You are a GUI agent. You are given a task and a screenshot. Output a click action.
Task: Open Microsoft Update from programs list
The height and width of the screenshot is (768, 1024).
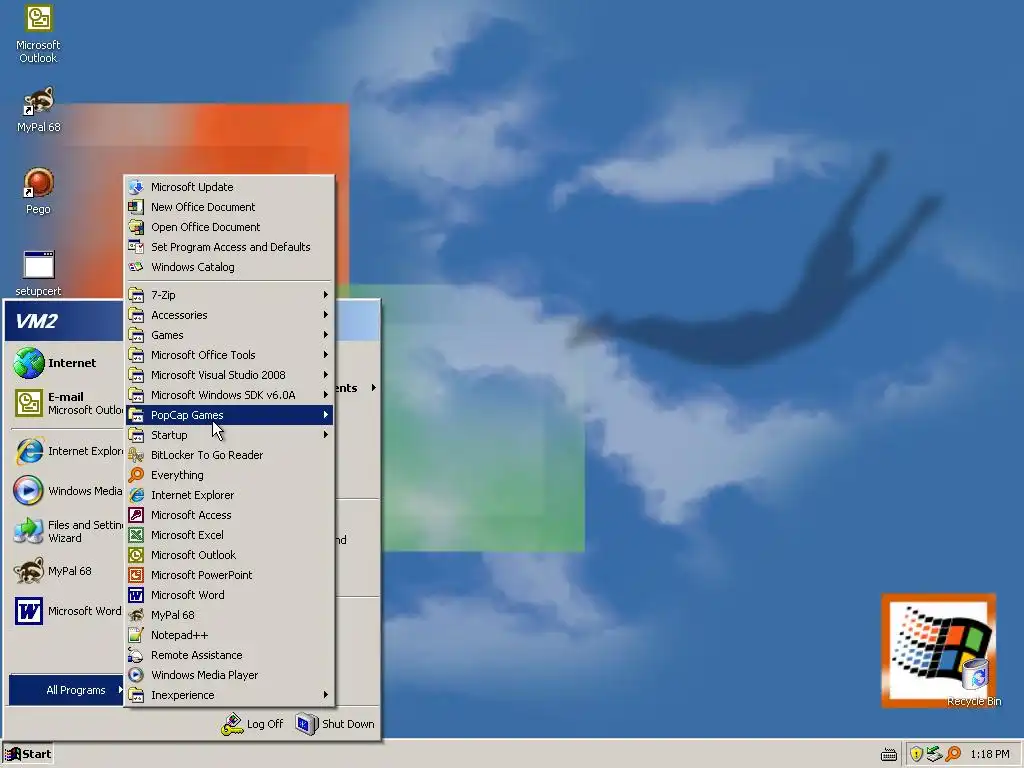click(229, 187)
